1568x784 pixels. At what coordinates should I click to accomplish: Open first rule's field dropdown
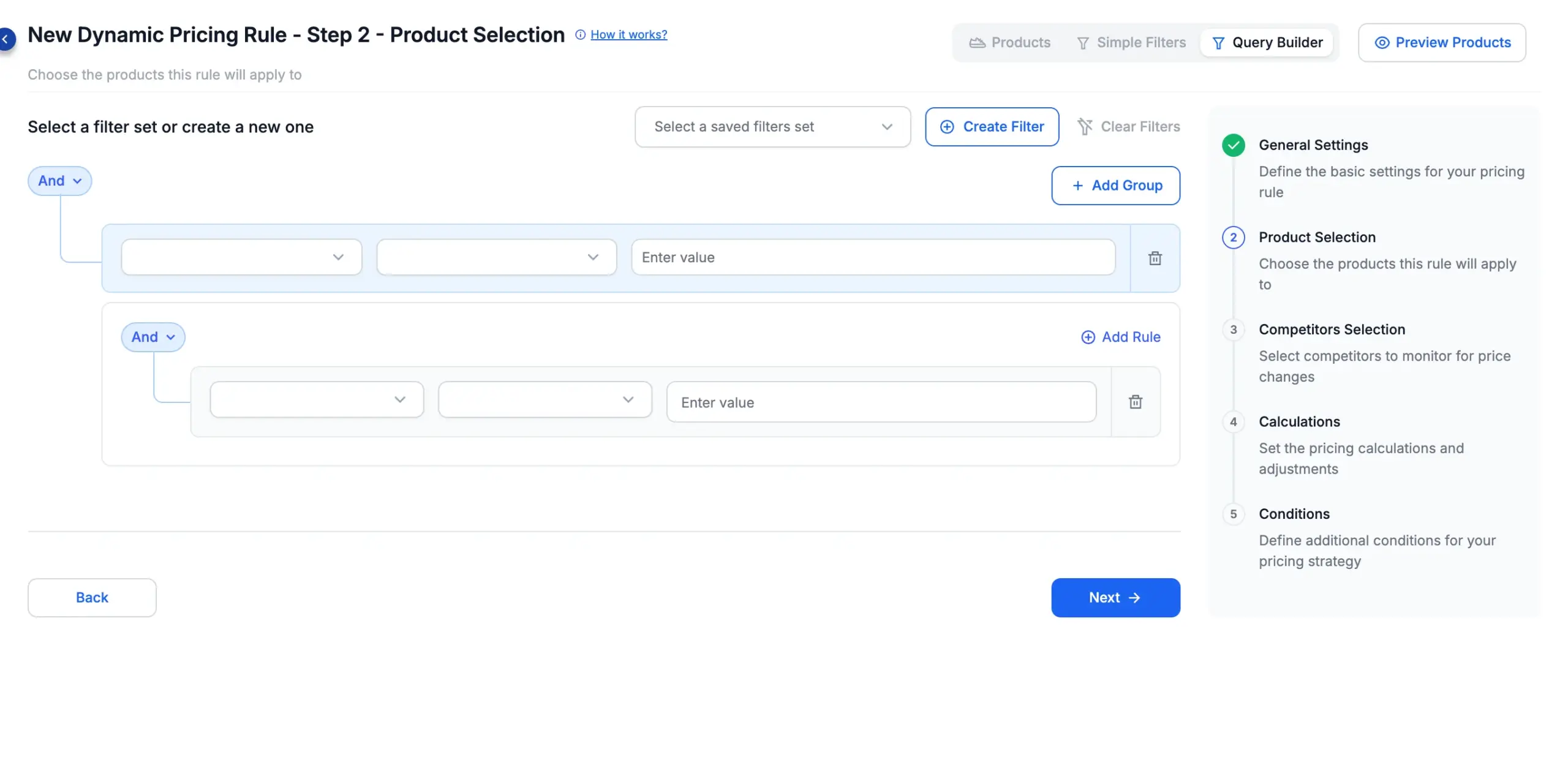(241, 257)
